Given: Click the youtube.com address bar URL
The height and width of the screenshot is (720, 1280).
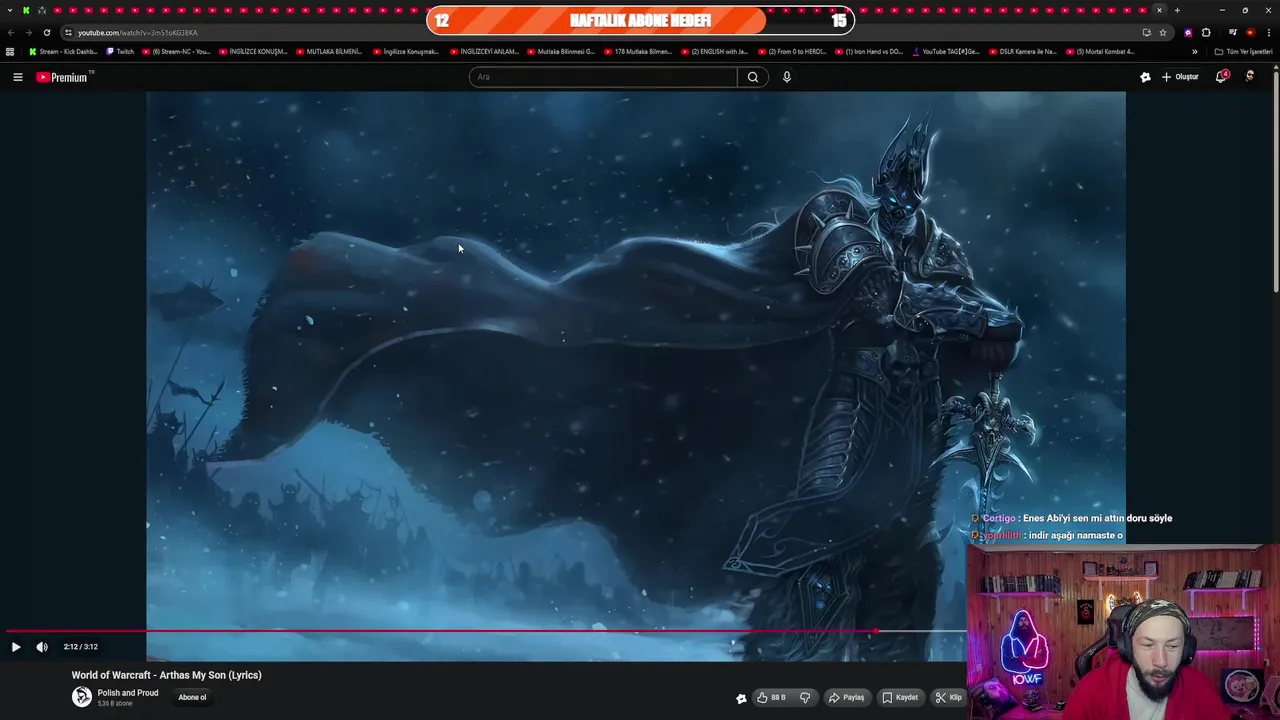Looking at the screenshot, I should point(138,32).
